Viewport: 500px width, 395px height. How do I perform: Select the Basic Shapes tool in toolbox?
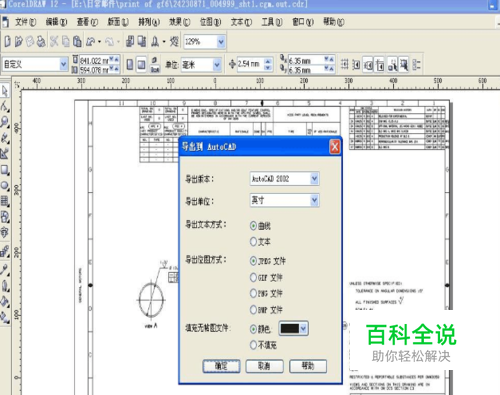(5, 217)
